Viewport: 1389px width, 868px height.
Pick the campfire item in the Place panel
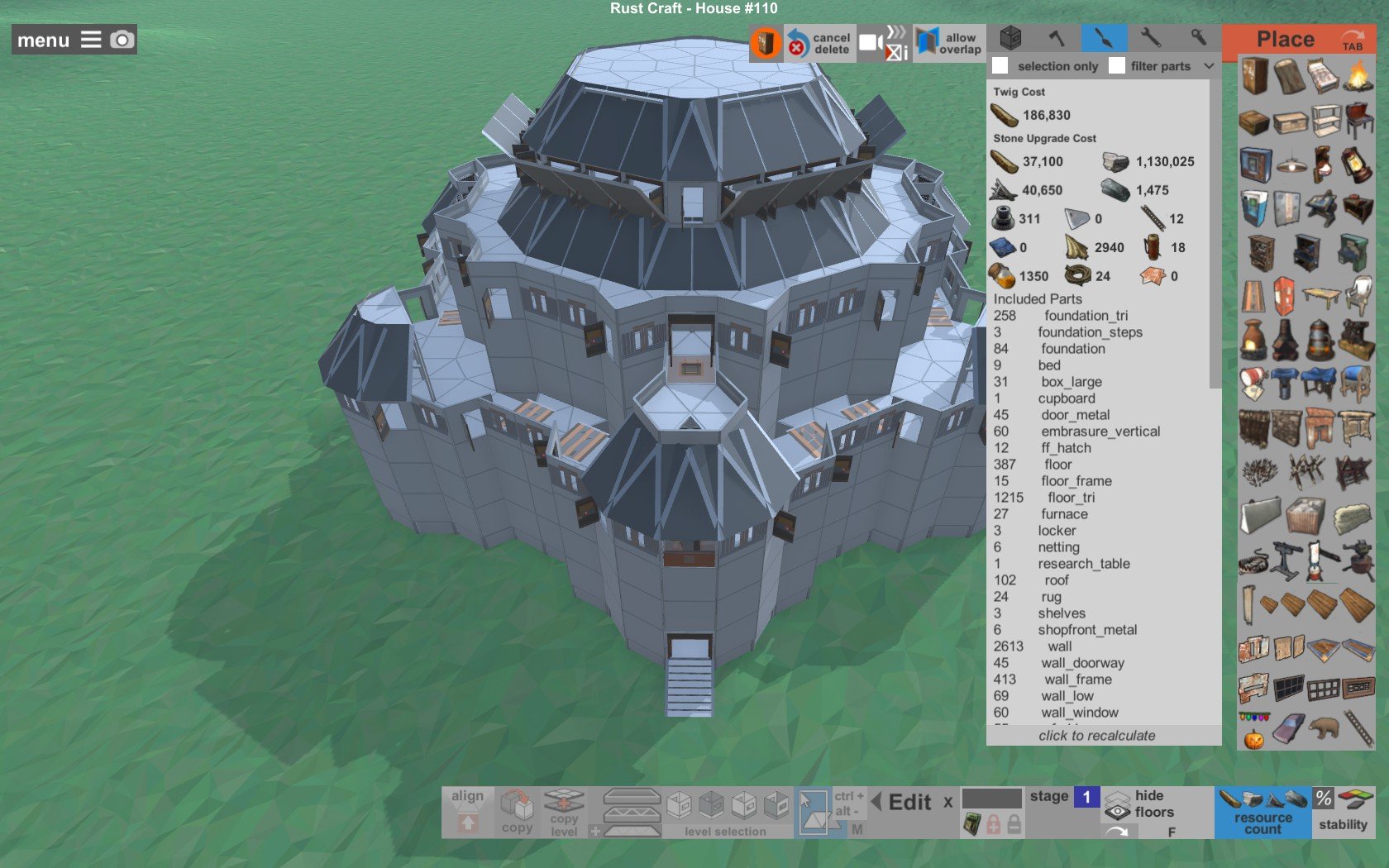[x=1357, y=76]
